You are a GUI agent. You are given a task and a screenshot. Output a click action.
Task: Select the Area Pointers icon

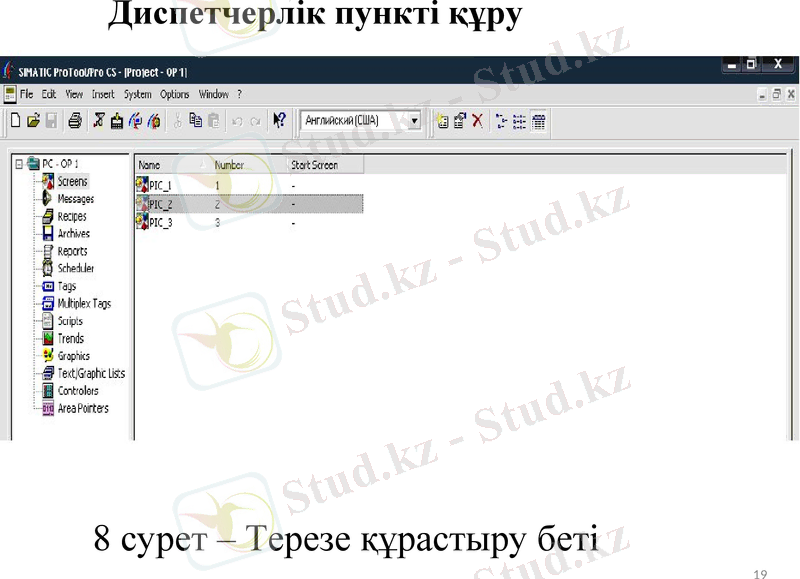coord(48,408)
